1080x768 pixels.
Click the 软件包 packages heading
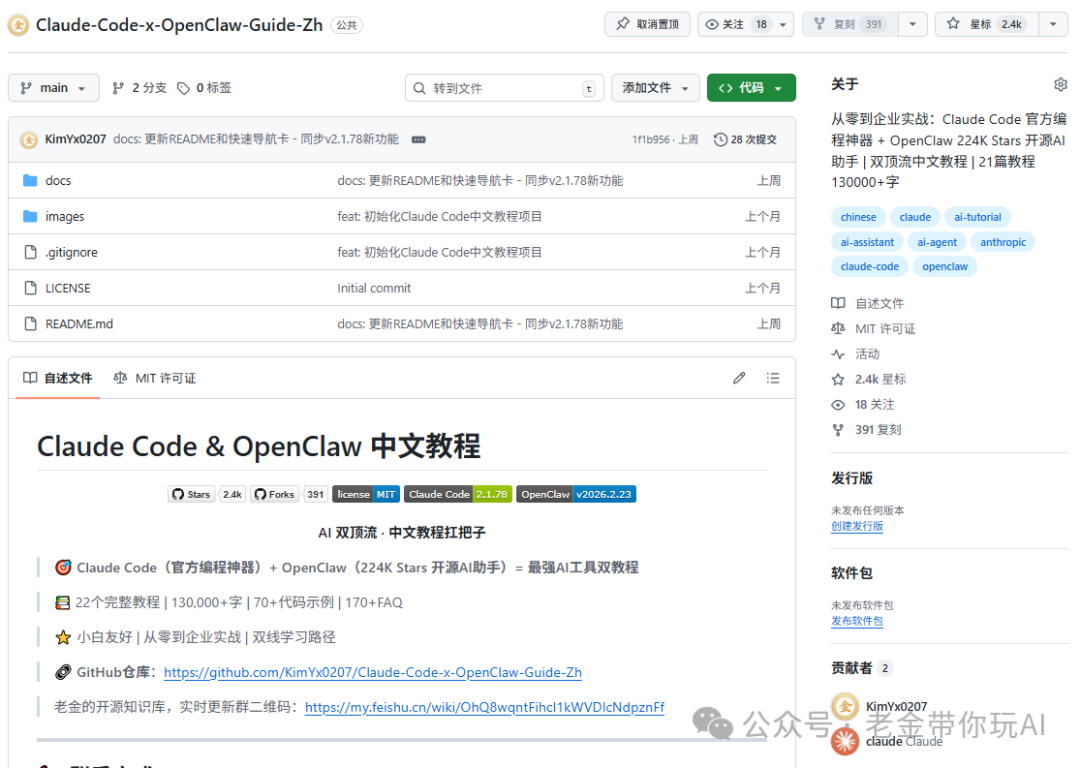point(851,572)
